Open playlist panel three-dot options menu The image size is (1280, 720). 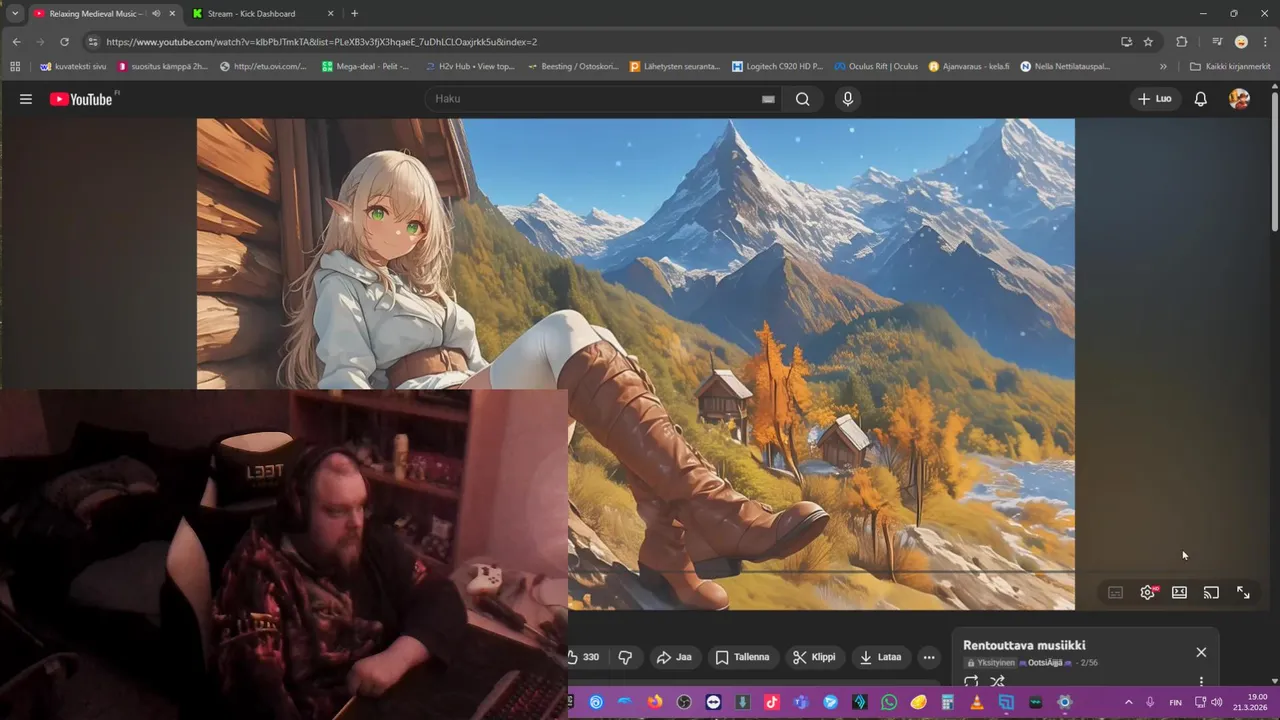[1201, 682]
